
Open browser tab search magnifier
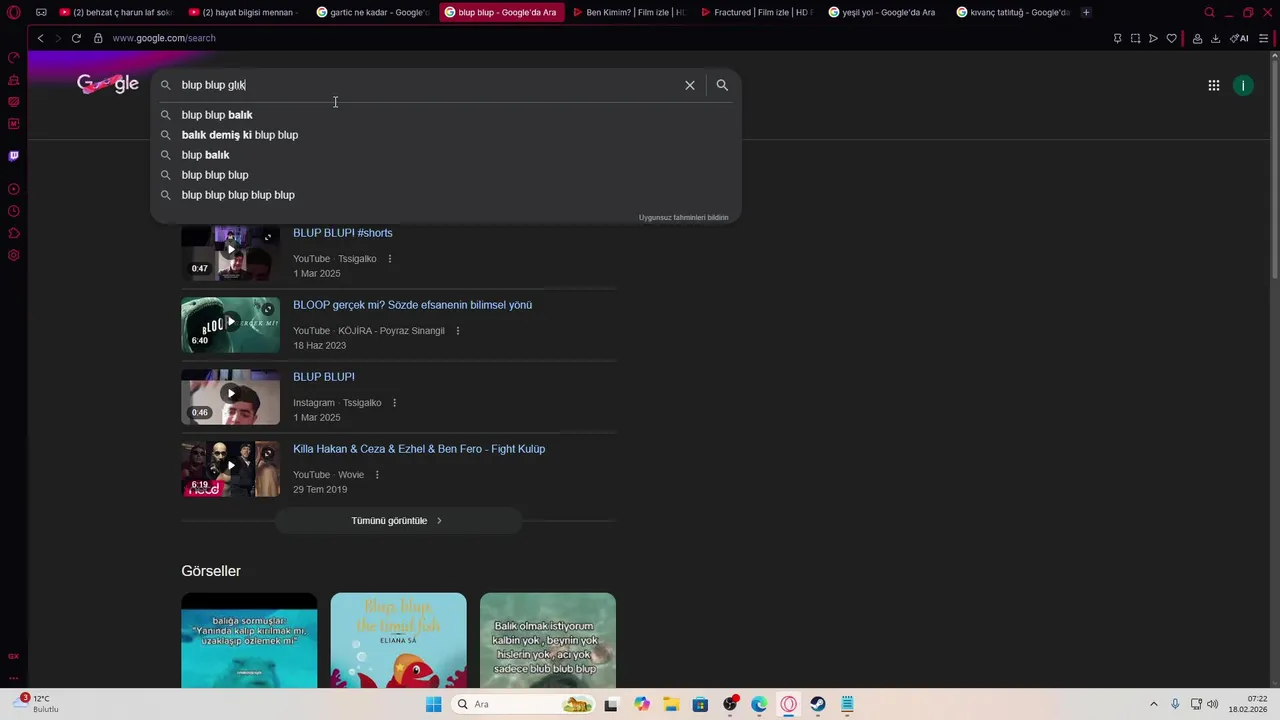[x=1210, y=12]
